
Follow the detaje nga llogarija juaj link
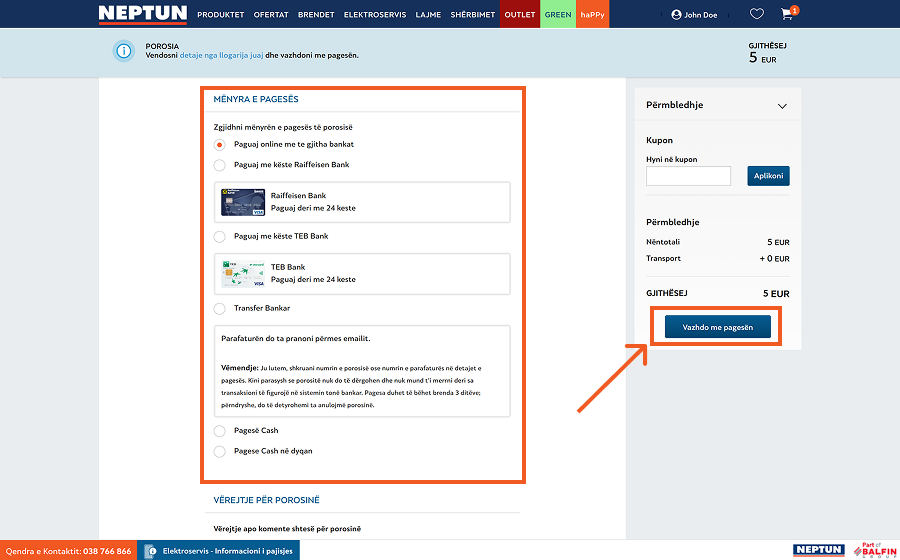coord(222,55)
